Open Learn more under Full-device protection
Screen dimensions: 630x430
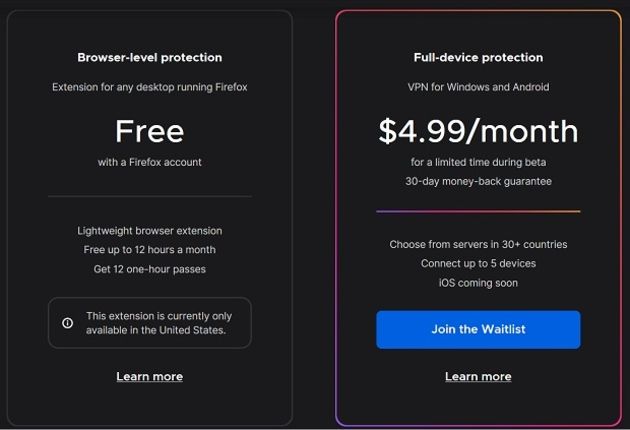coord(478,377)
